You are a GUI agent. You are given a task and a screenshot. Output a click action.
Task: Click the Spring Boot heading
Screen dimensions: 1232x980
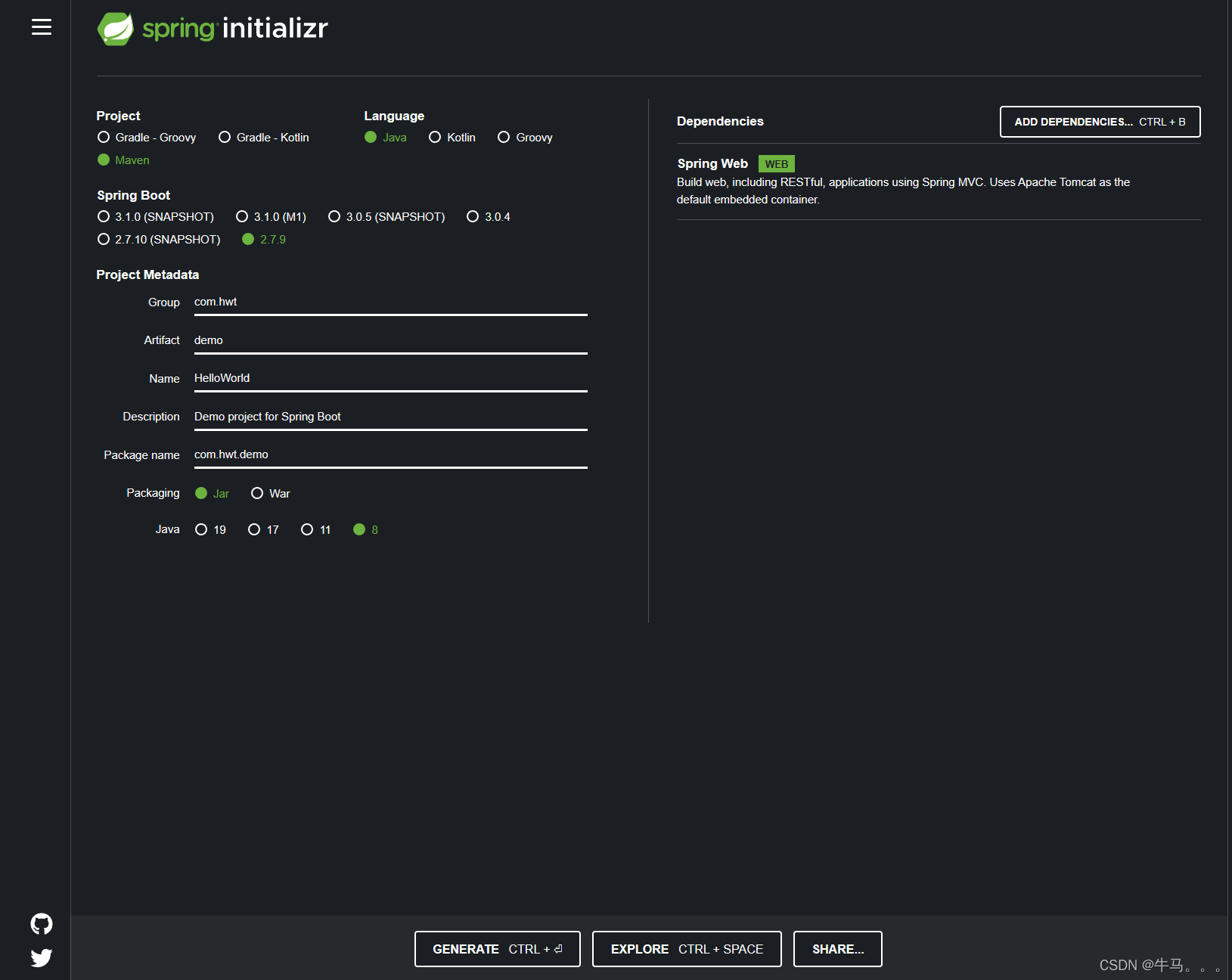click(134, 195)
